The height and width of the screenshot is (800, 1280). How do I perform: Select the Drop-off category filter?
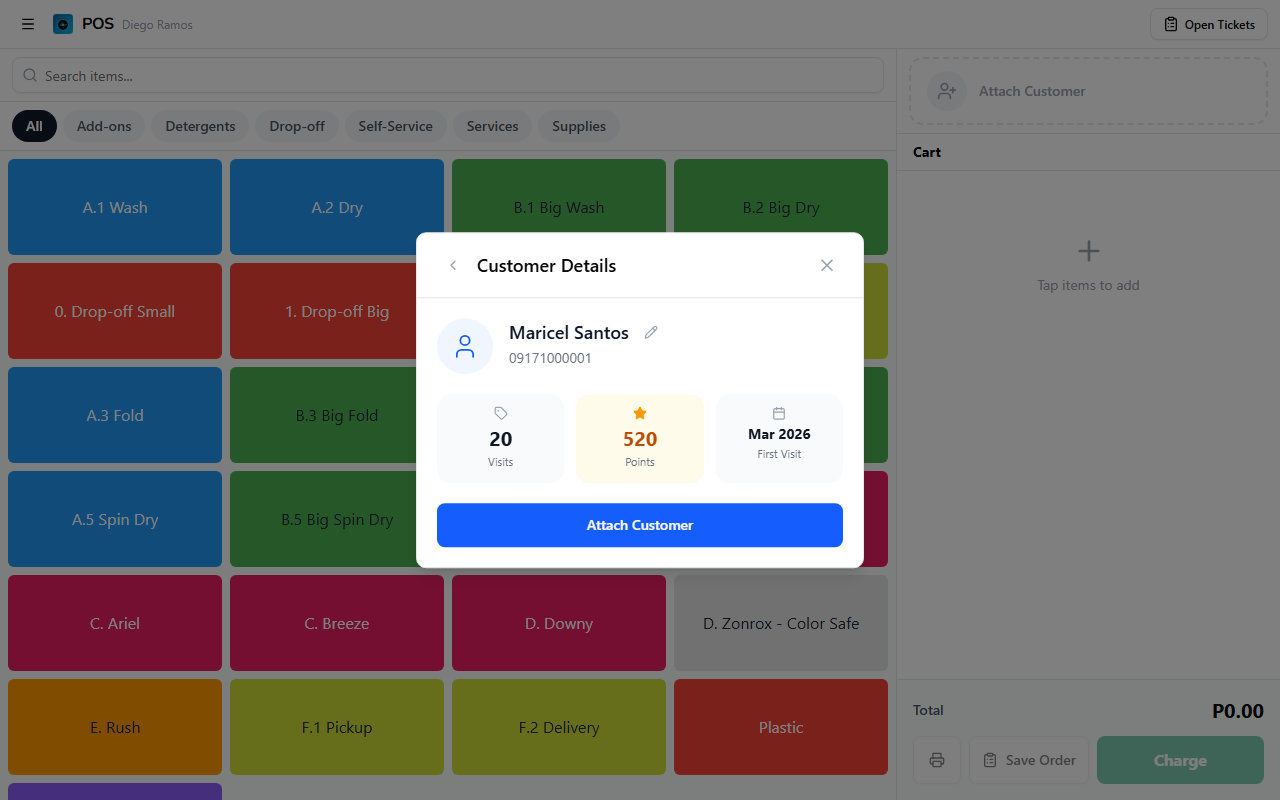pyautogui.click(x=297, y=127)
